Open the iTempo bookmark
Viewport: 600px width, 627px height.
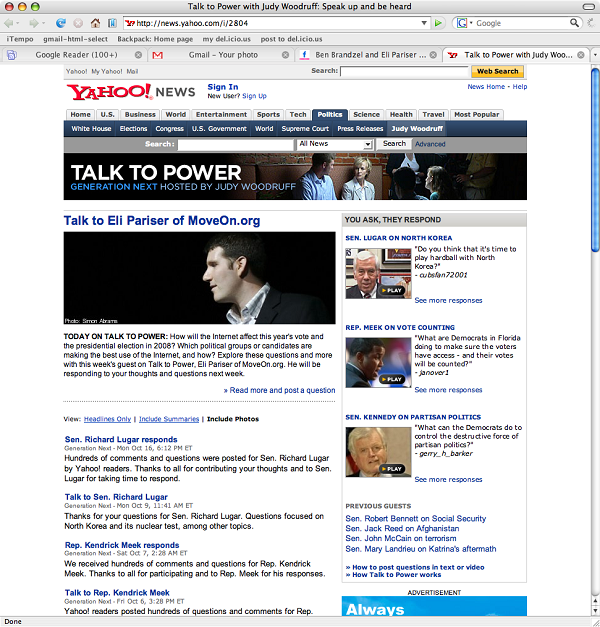[x=20, y=39]
